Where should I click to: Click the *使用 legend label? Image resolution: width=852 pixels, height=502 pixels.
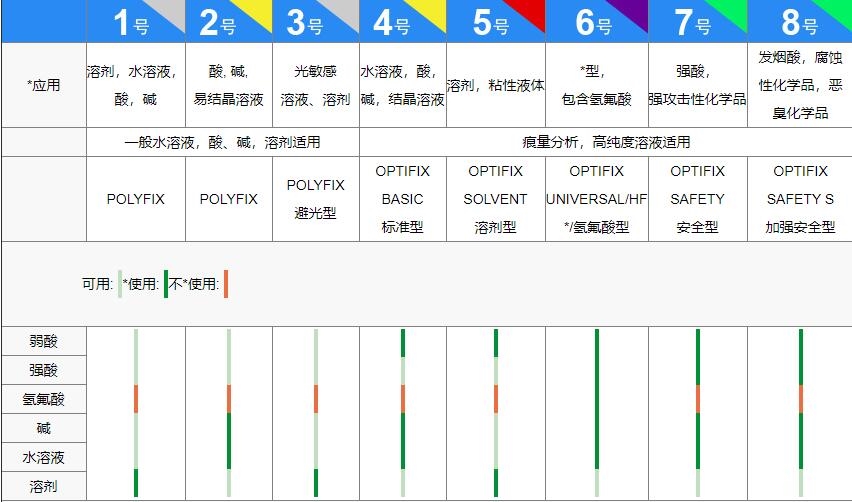pyautogui.click(x=141, y=284)
